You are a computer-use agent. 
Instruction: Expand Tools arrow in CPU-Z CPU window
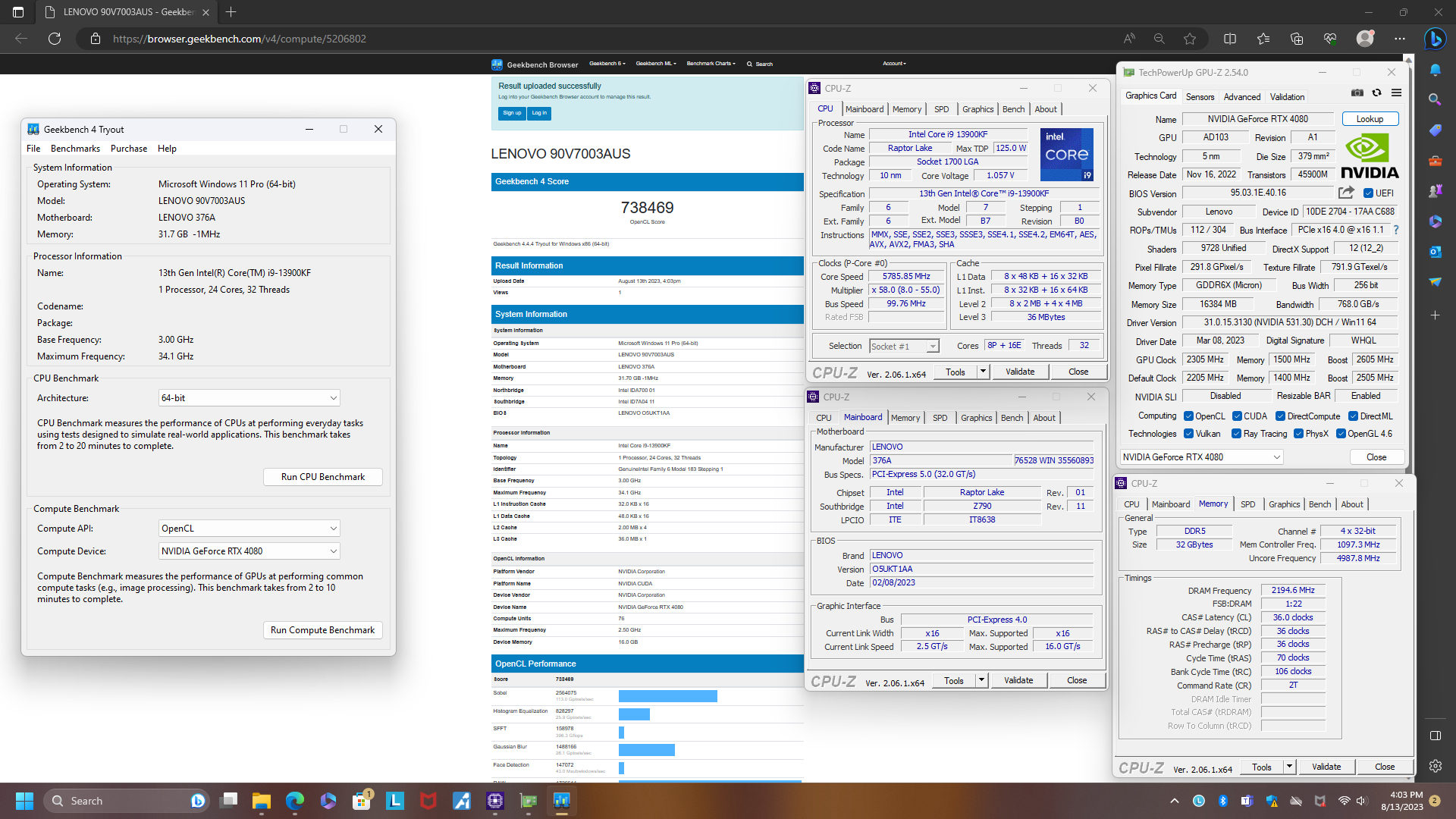click(x=984, y=372)
